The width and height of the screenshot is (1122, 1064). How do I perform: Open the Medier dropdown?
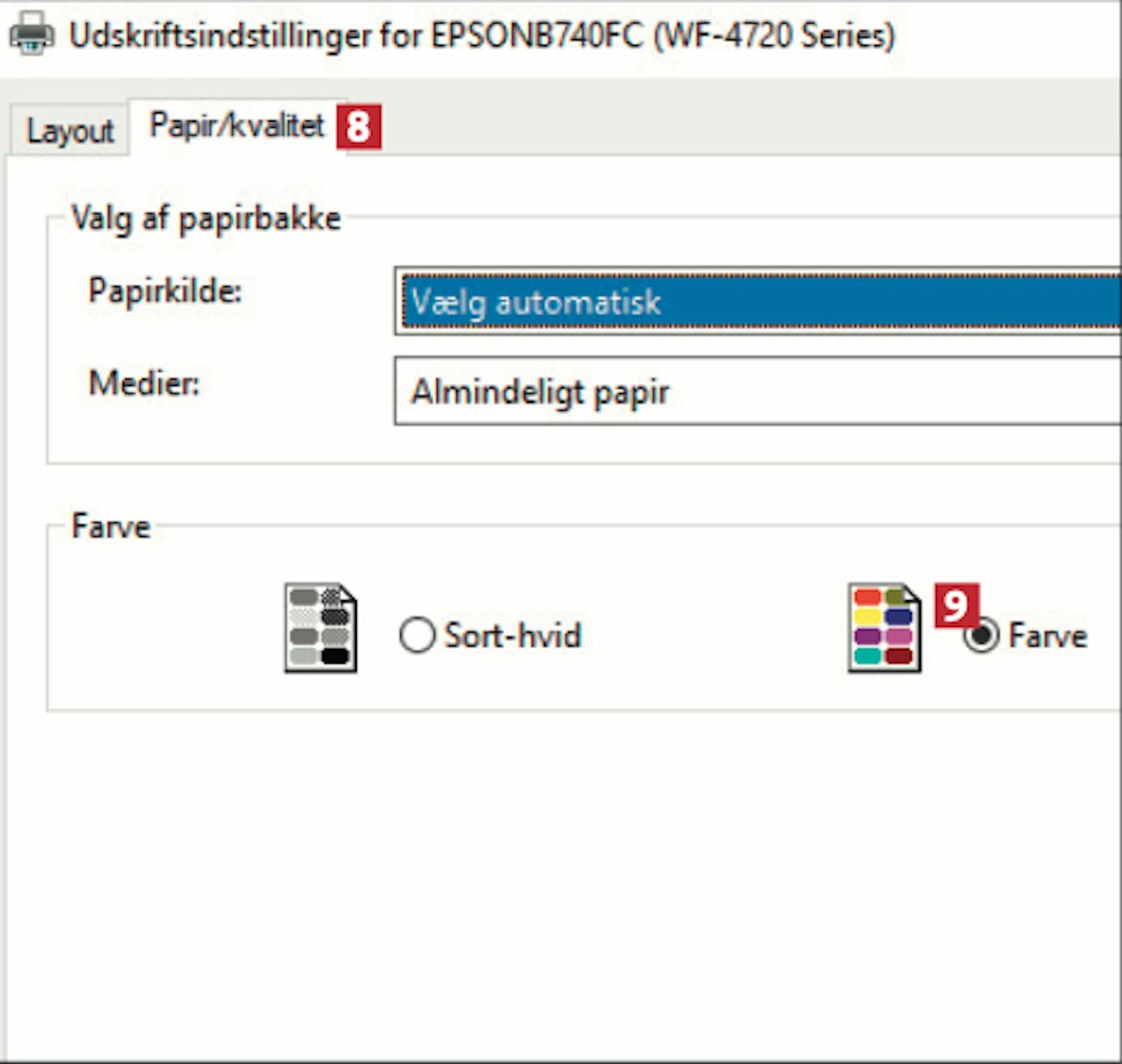(758, 391)
